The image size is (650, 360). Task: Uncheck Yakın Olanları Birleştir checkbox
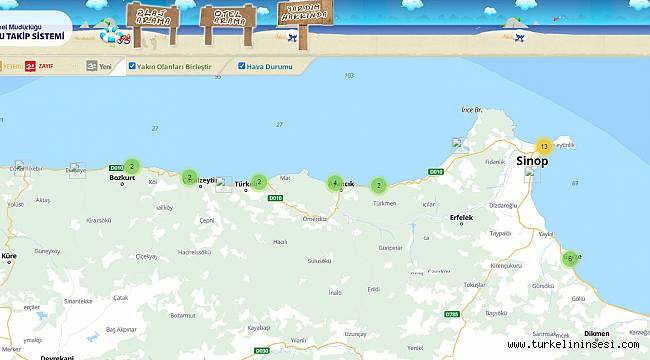[132, 66]
